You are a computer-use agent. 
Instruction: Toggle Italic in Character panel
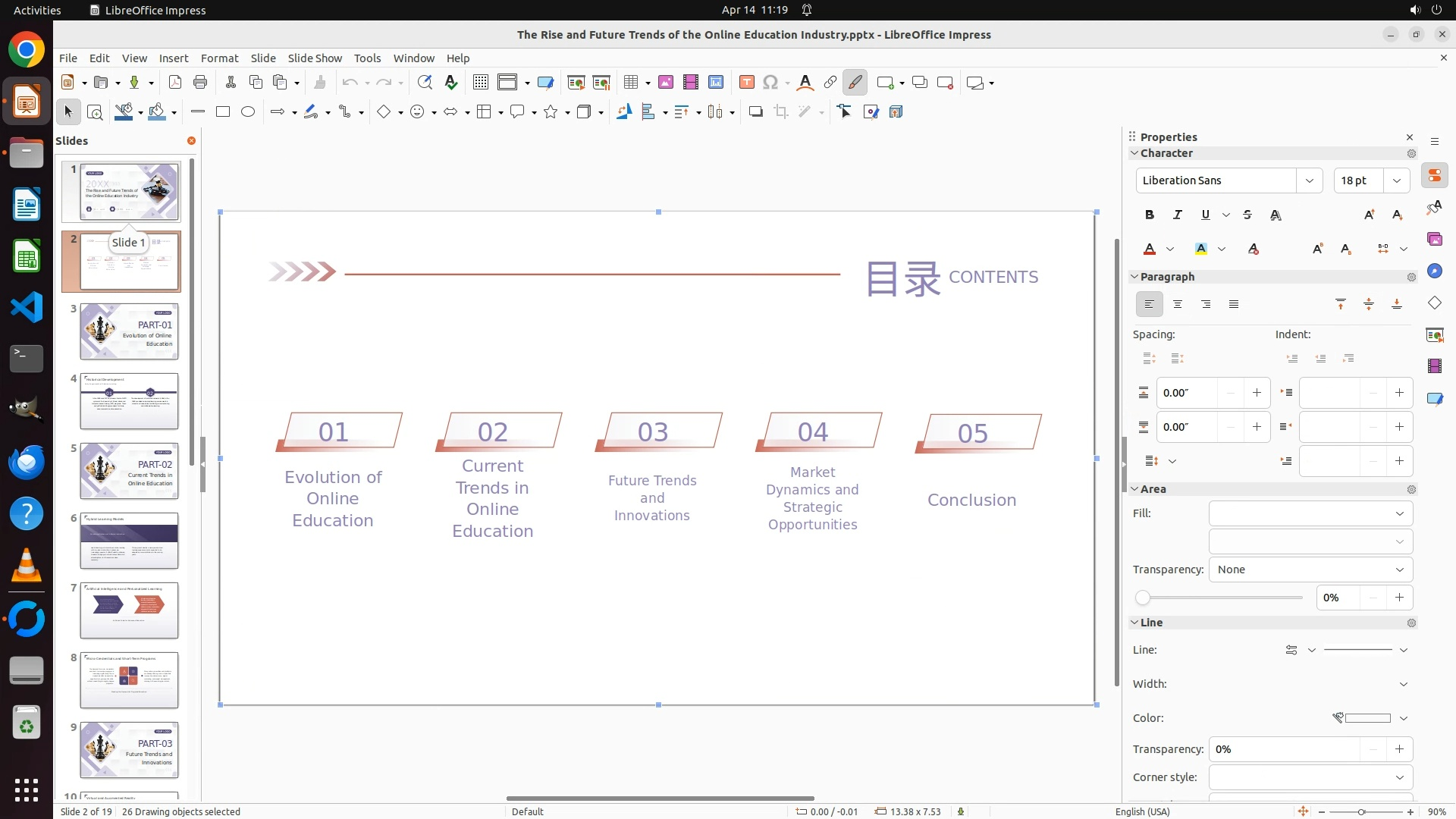coord(1178,215)
